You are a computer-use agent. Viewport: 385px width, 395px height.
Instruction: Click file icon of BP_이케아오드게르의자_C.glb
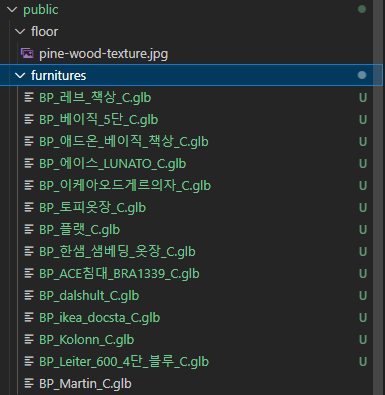pos(29,185)
